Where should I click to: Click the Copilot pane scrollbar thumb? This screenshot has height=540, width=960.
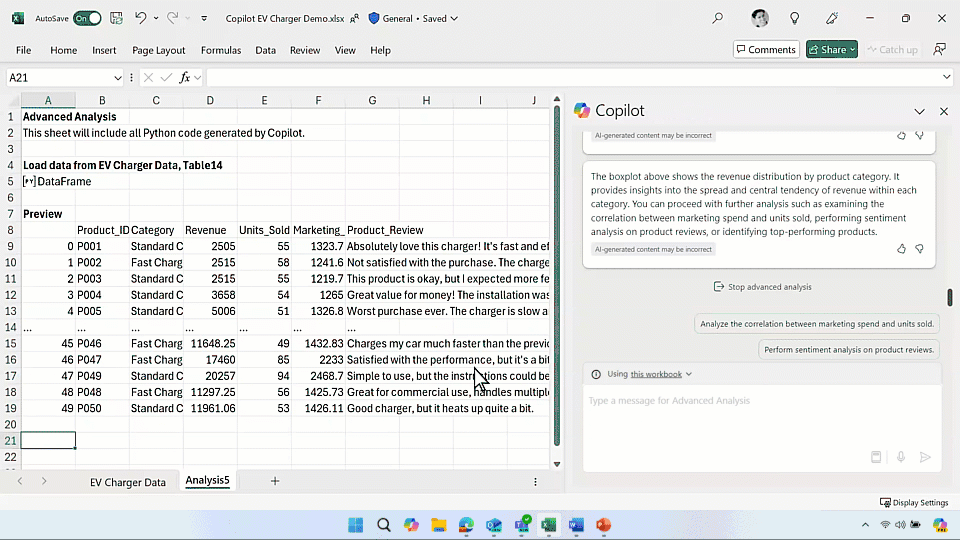[949, 298]
